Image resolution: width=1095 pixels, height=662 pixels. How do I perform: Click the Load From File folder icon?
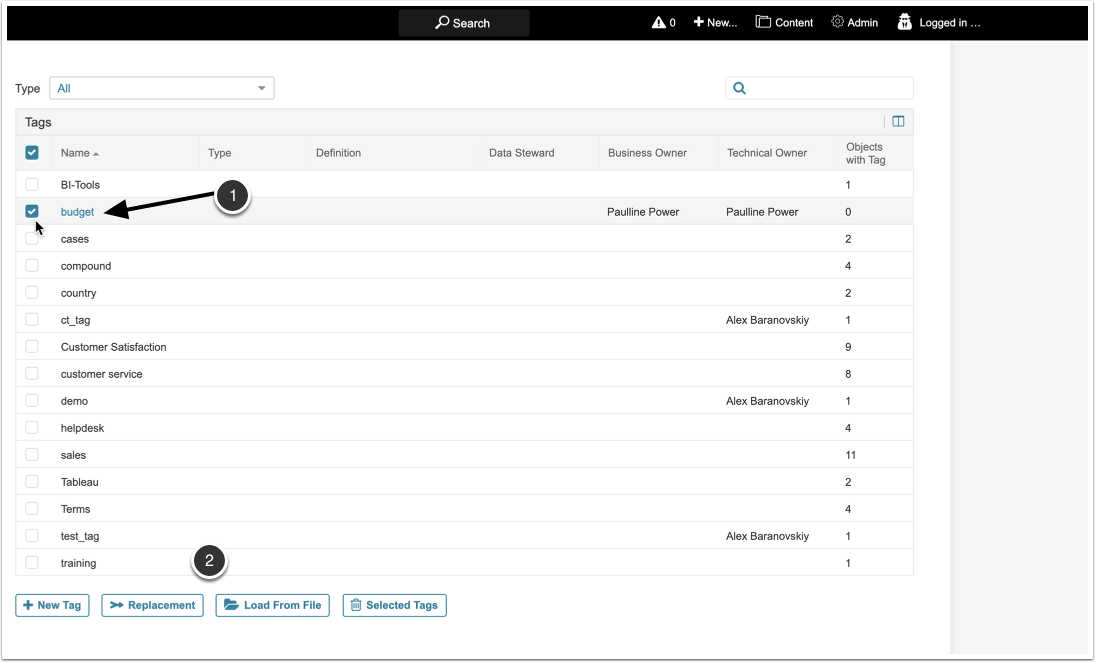(x=231, y=605)
